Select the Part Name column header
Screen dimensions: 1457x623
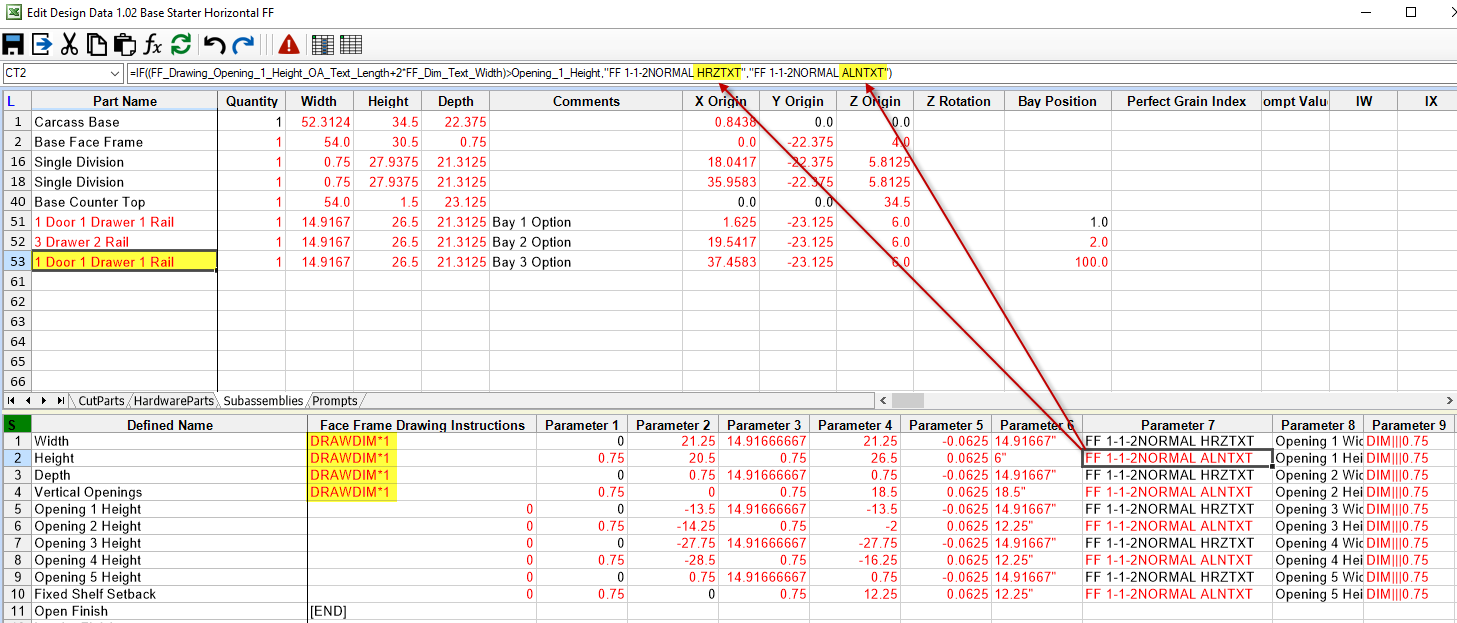(125, 101)
